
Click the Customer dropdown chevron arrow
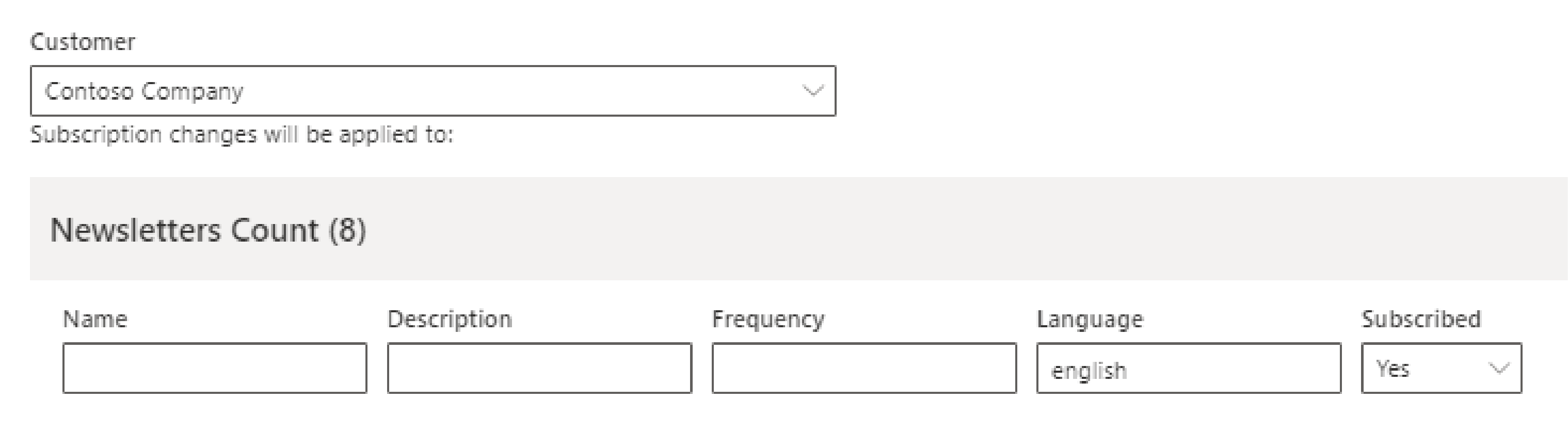point(812,91)
